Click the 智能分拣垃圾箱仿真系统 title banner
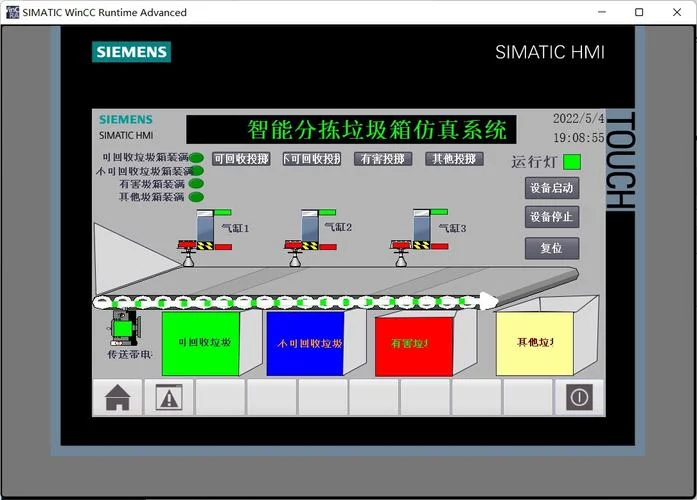This screenshot has height=500, width=697. (351, 129)
